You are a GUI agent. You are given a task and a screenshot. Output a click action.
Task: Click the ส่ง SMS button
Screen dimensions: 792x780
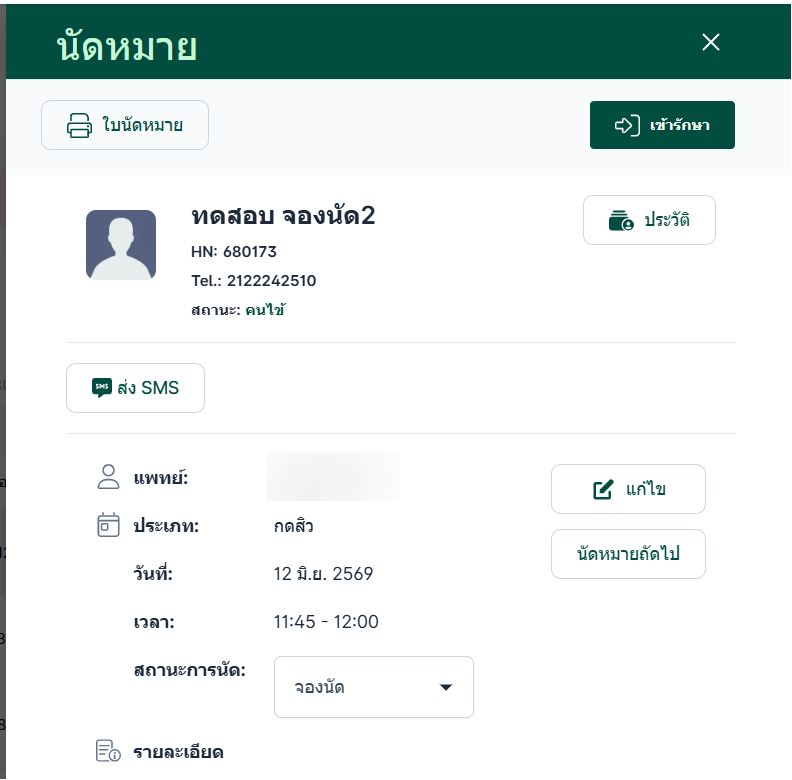(x=135, y=388)
